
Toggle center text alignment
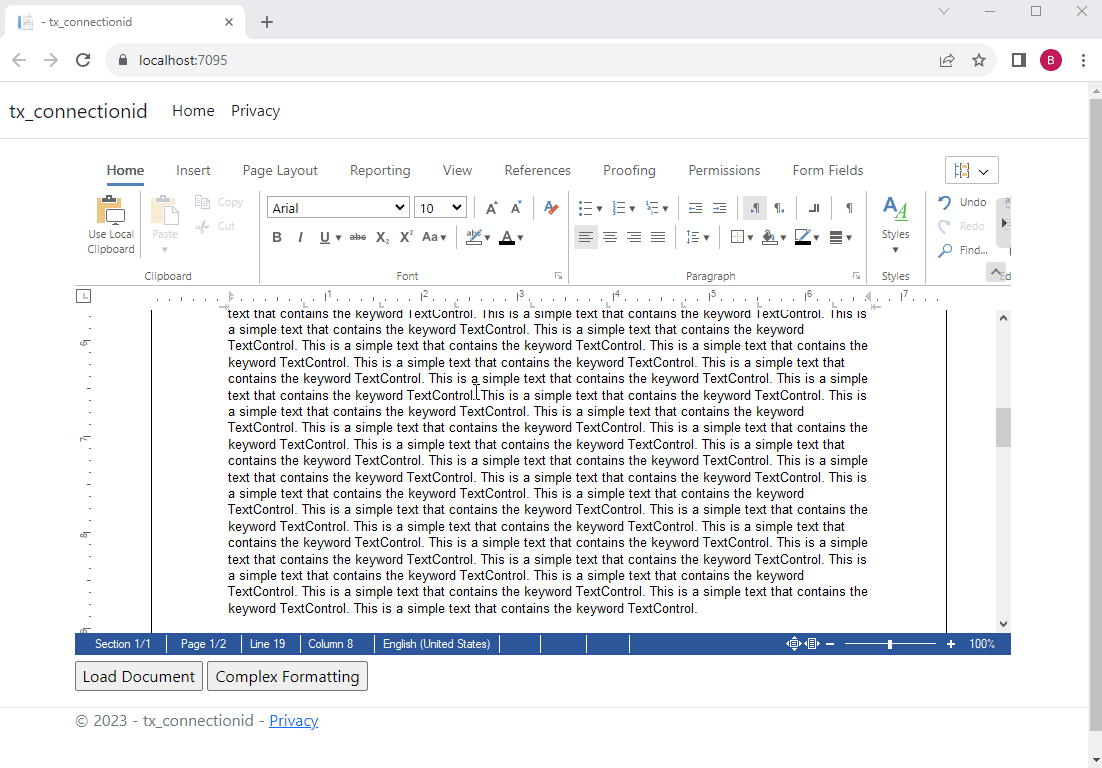coord(610,237)
